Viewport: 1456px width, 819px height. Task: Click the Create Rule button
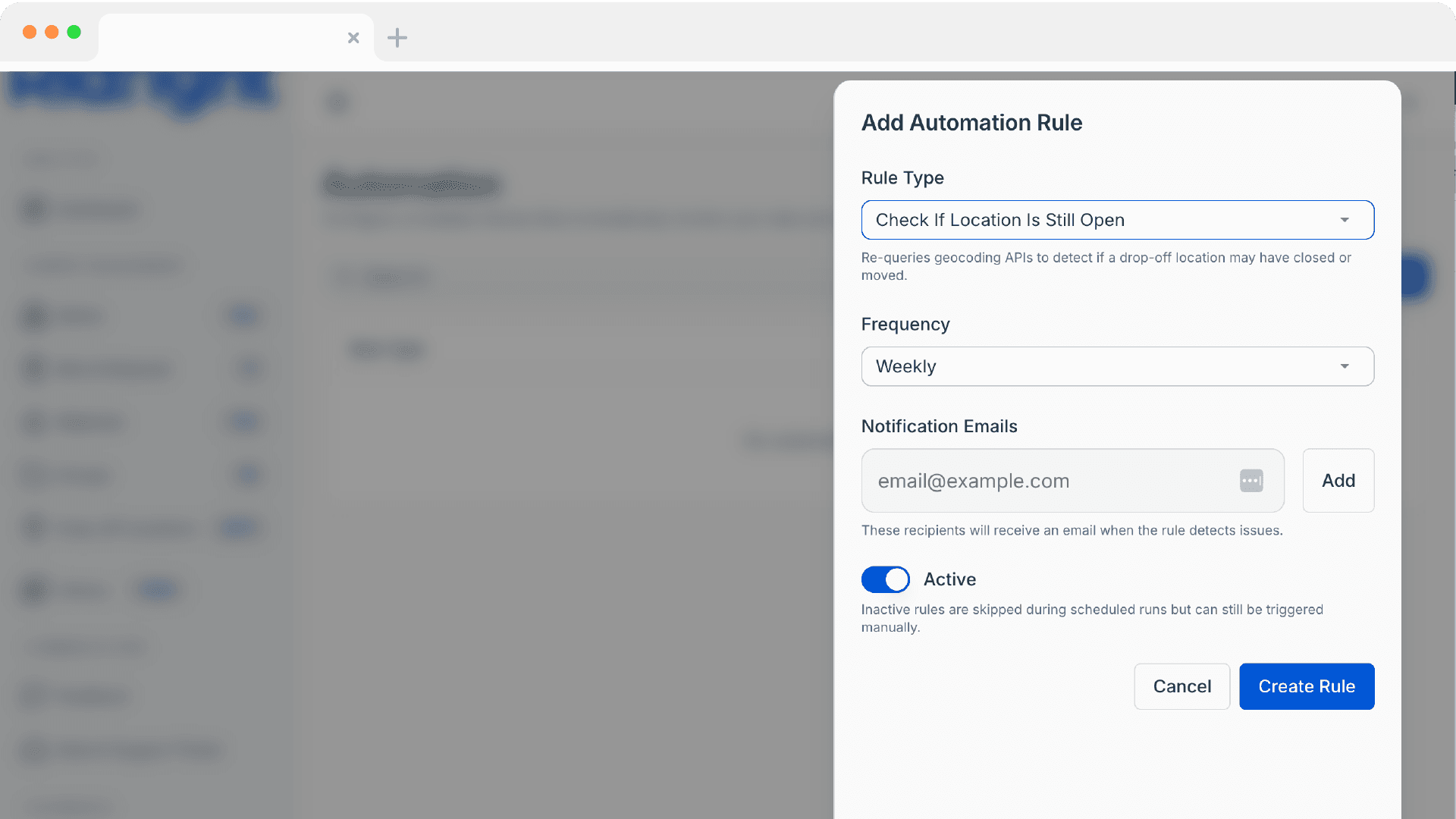point(1306,686)
